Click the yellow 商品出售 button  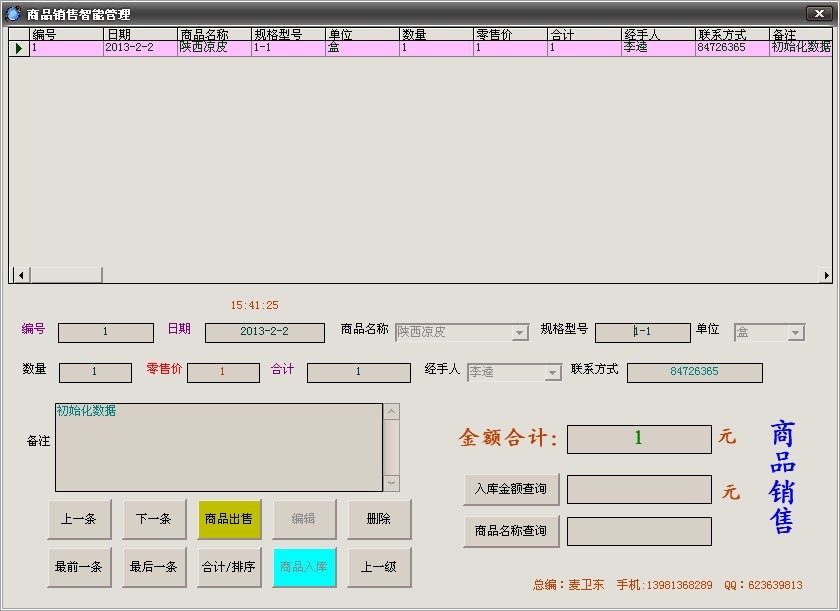coord(229,519)
